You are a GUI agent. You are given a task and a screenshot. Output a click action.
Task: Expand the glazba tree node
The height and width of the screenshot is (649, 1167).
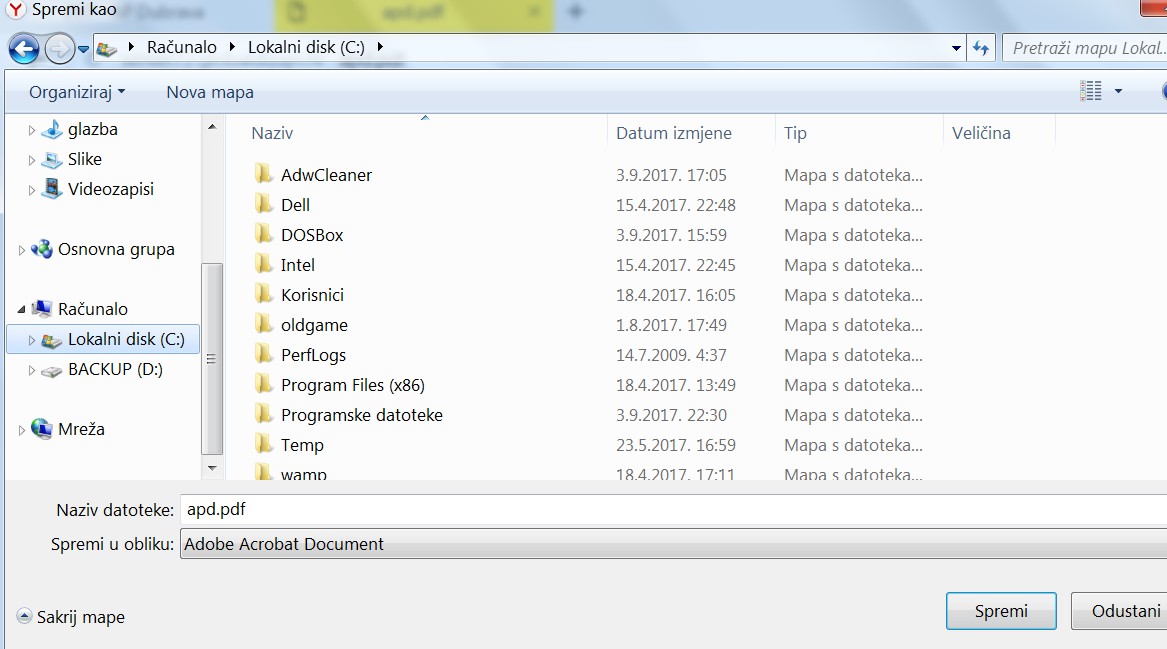[x=32, y=130]
